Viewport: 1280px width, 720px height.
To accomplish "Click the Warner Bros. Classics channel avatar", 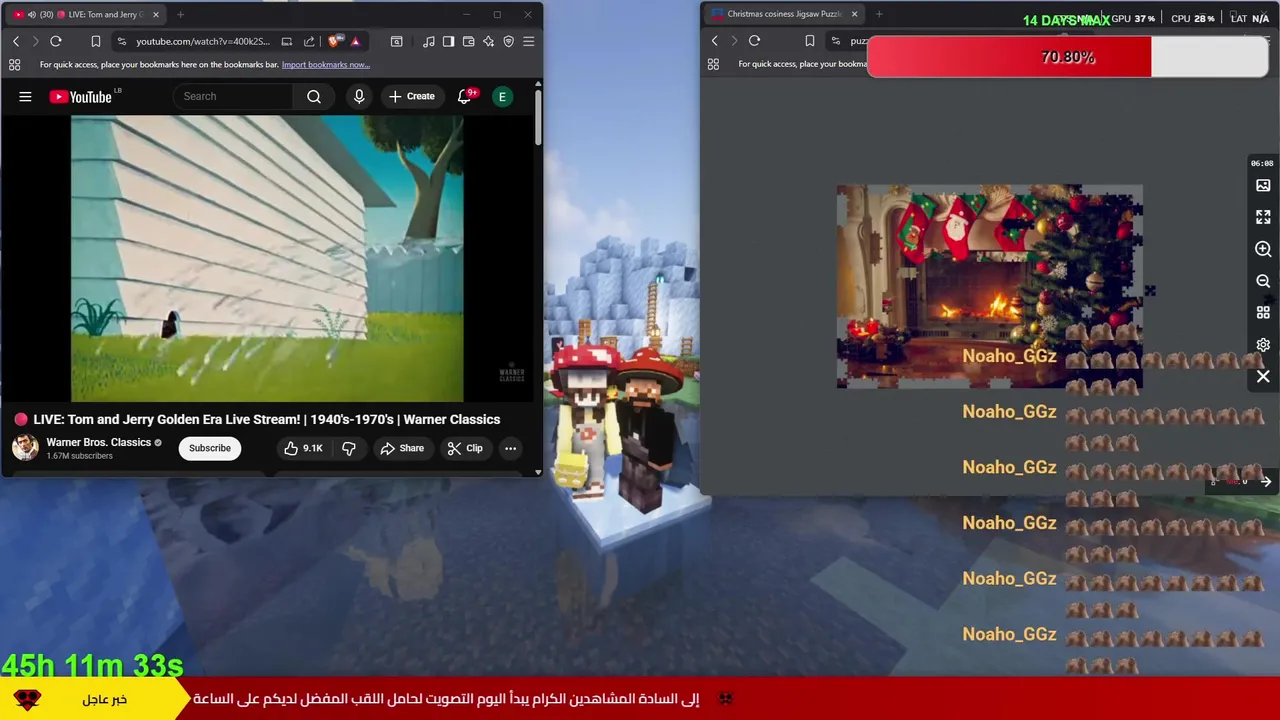I will [25, 447].
